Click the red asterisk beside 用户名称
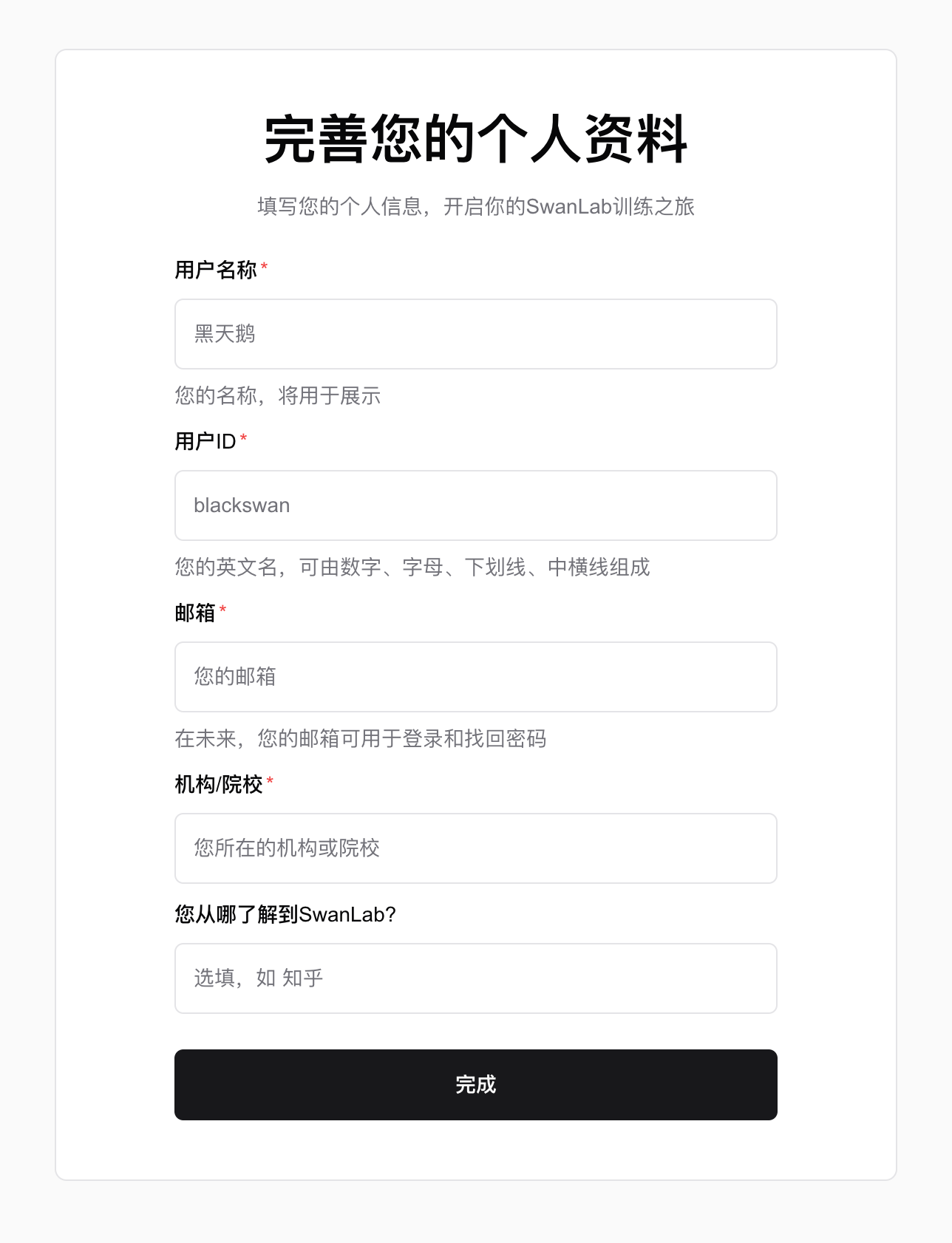Viewport: 952px width, 1243px height. (264, 267)
